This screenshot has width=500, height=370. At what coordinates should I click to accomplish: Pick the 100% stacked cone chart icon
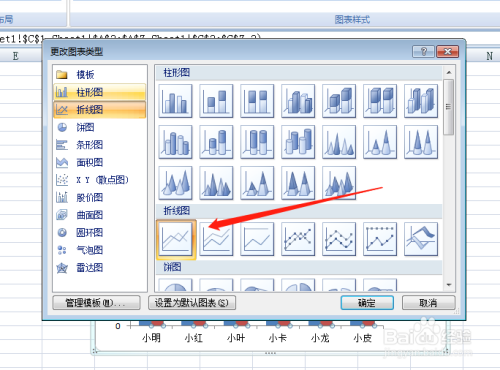(x=421, y=142)
